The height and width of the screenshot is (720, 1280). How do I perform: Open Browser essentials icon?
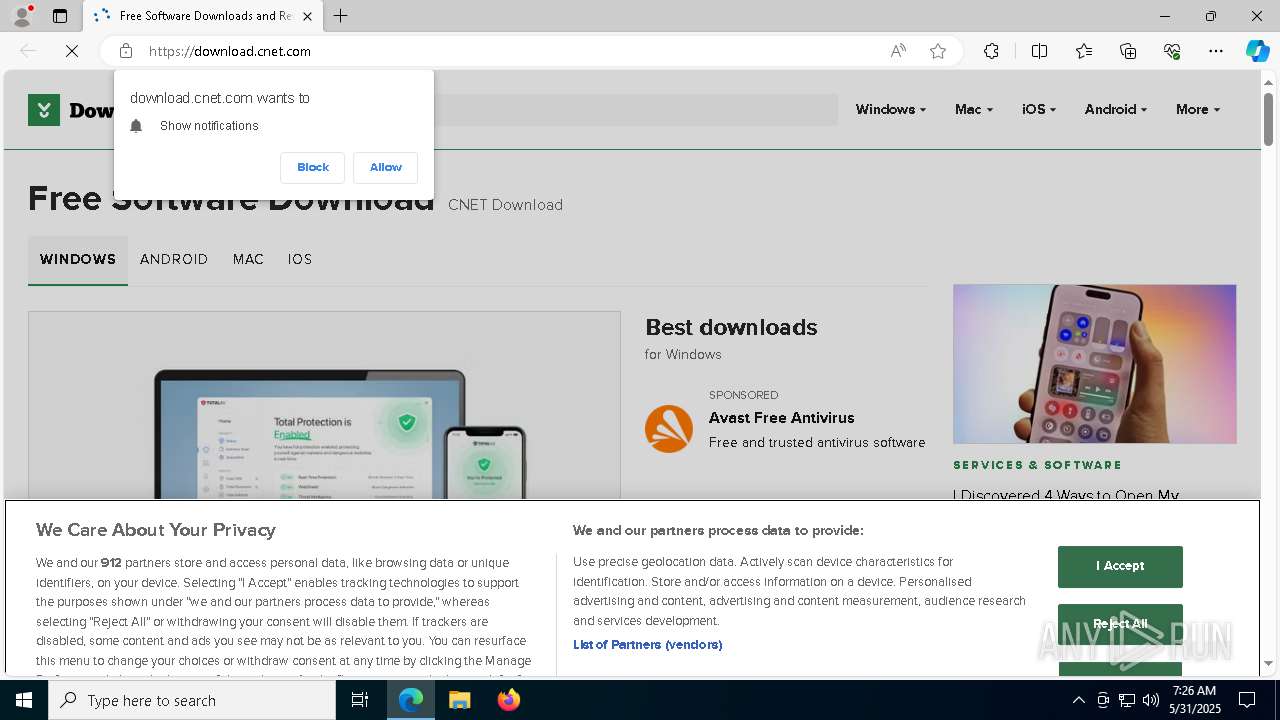coord(1172,51)
